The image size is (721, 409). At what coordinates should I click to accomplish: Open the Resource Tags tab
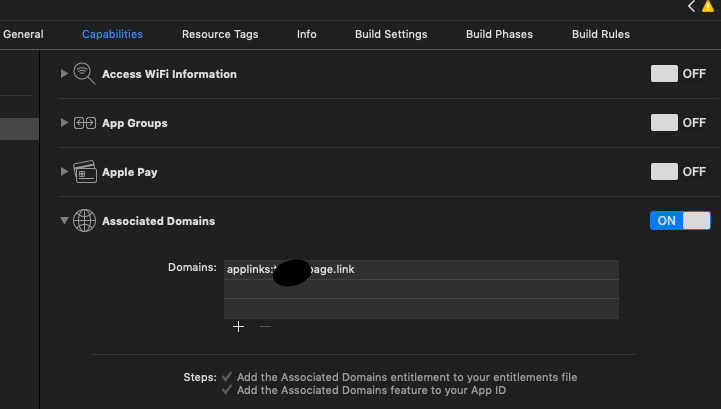click(220, 34)
